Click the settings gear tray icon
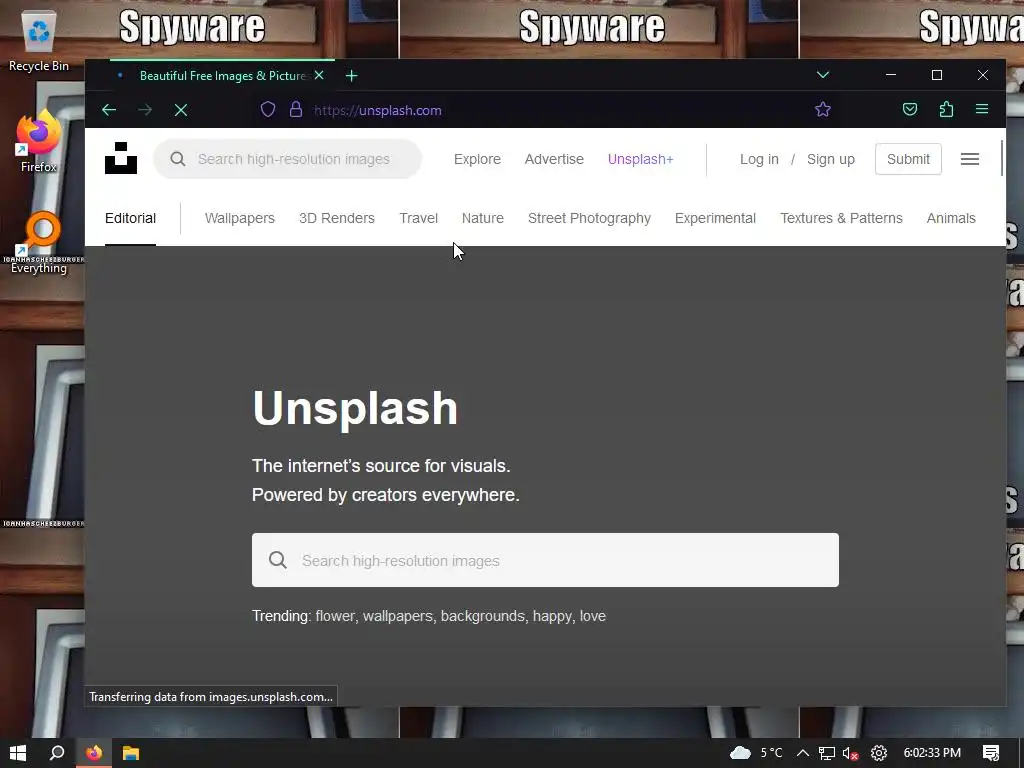Viewport: 1024px width, 768px height. pos(879,753)
